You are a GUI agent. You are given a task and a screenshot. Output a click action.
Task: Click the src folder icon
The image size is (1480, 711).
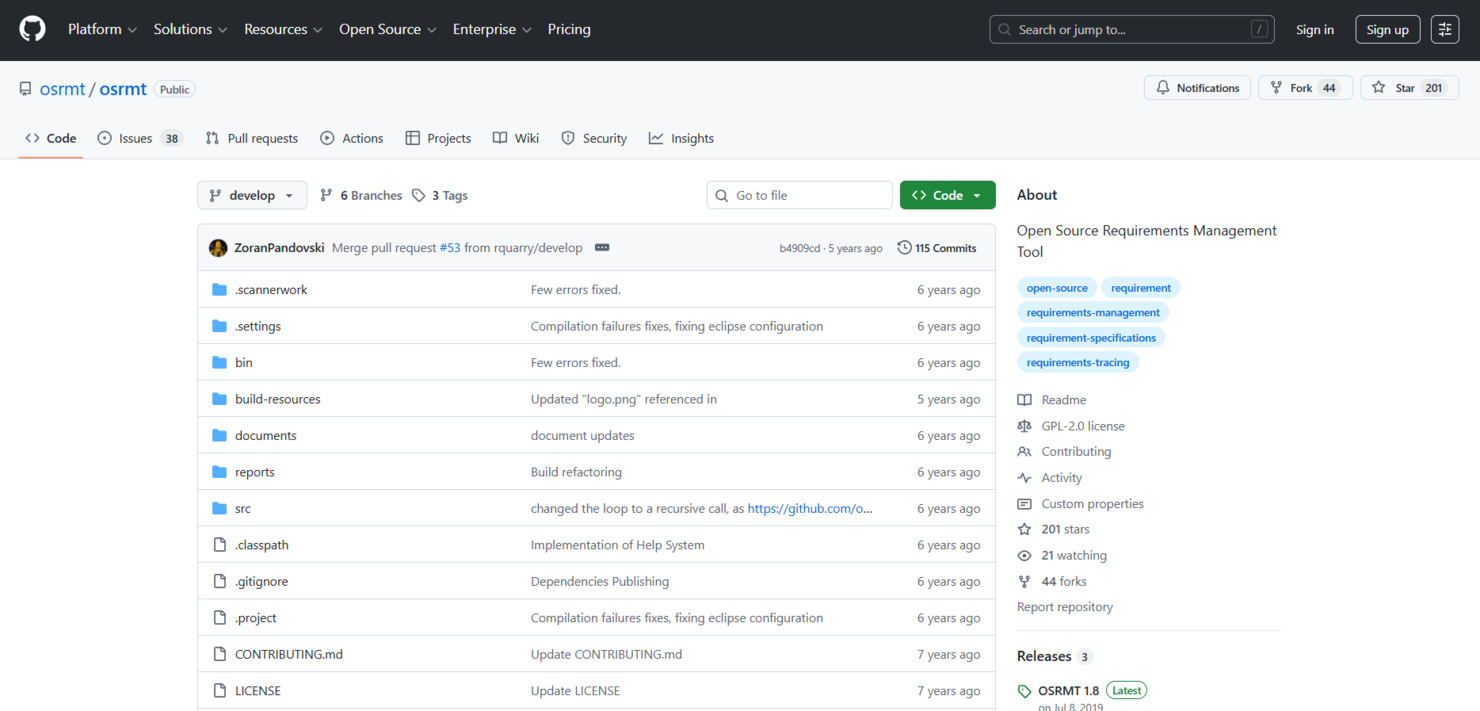[220, 509]
